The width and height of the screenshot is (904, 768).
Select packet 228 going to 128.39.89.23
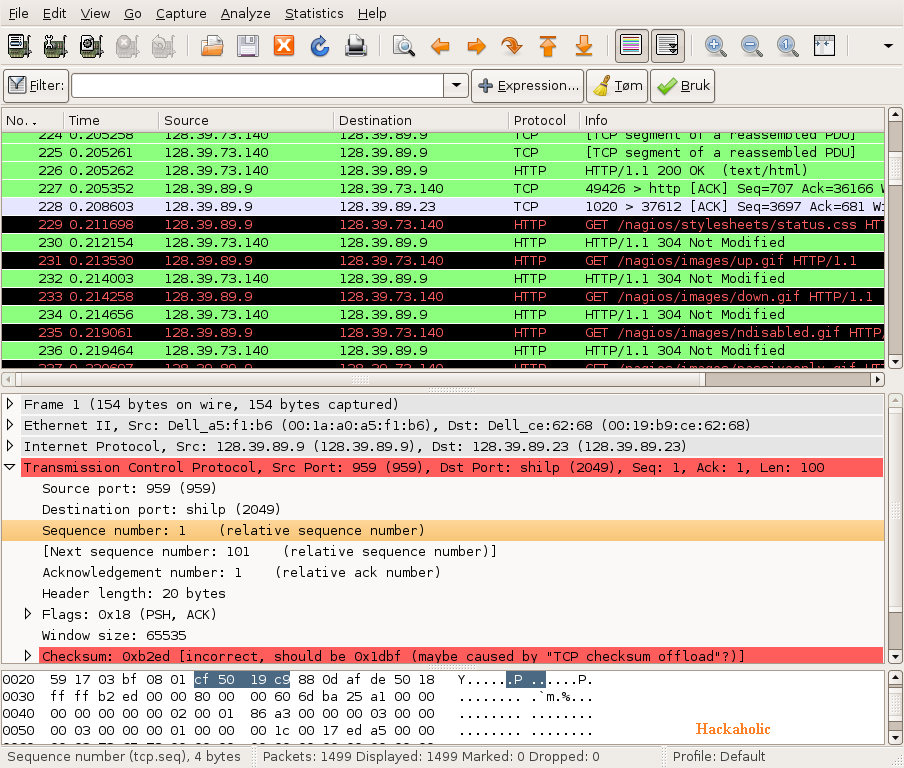443,206
